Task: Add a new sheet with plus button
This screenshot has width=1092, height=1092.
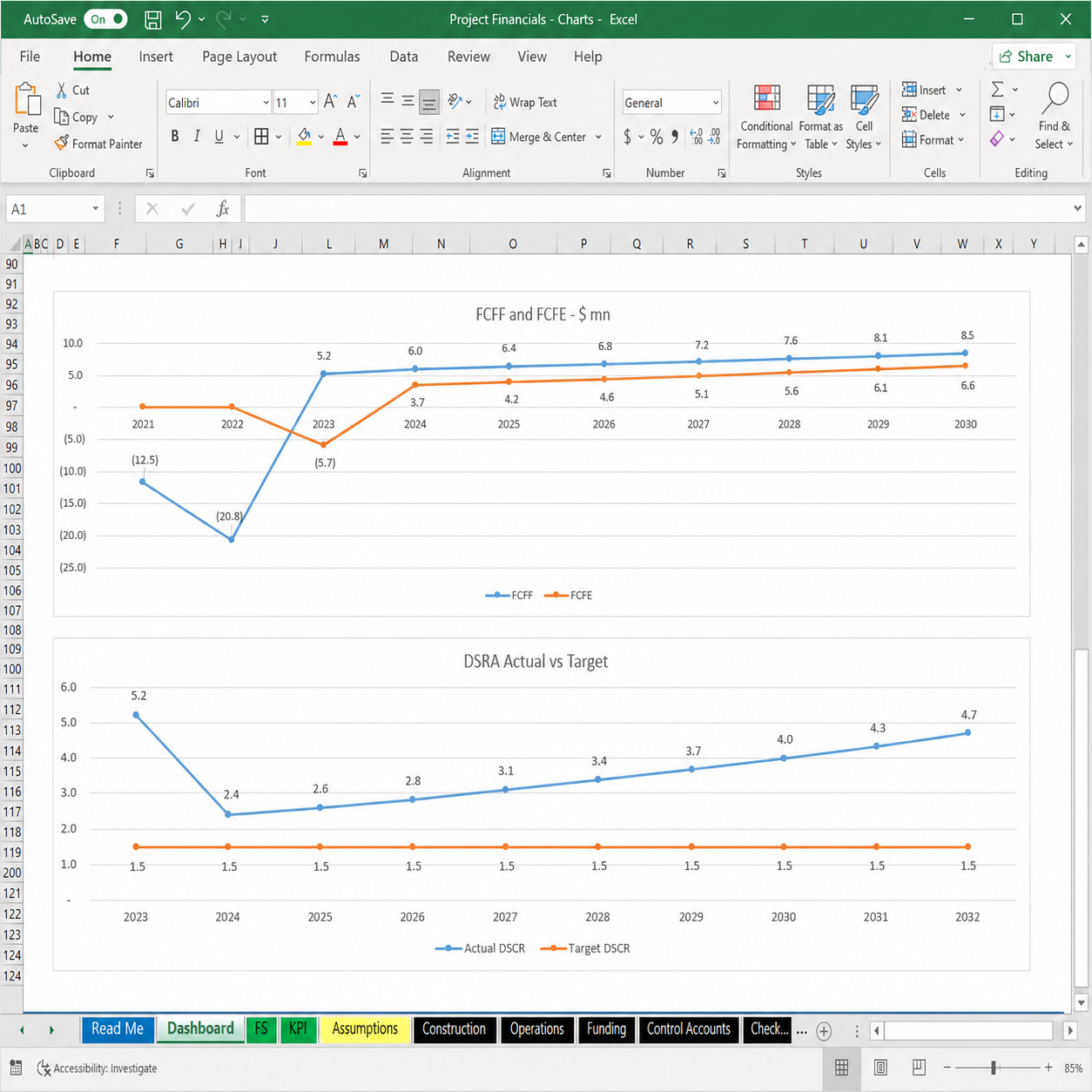Action: click(824, 1031)
